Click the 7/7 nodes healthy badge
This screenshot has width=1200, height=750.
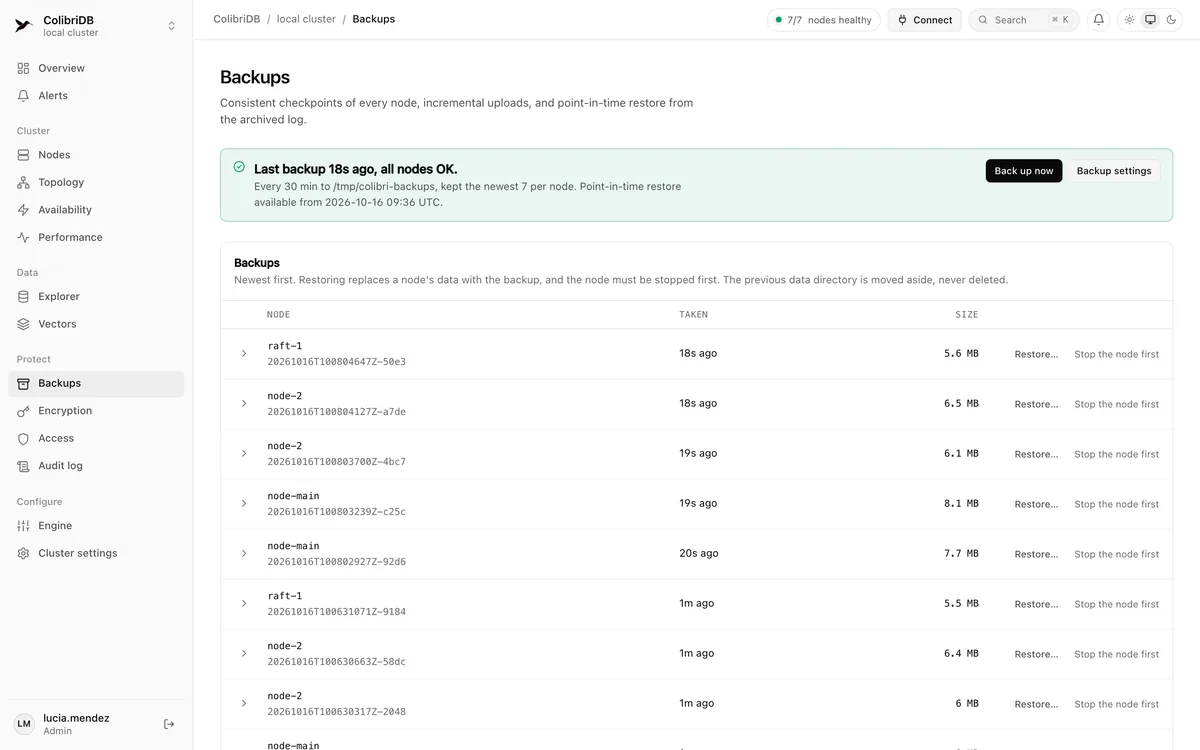pyautogui.click(x=824, y=20)
